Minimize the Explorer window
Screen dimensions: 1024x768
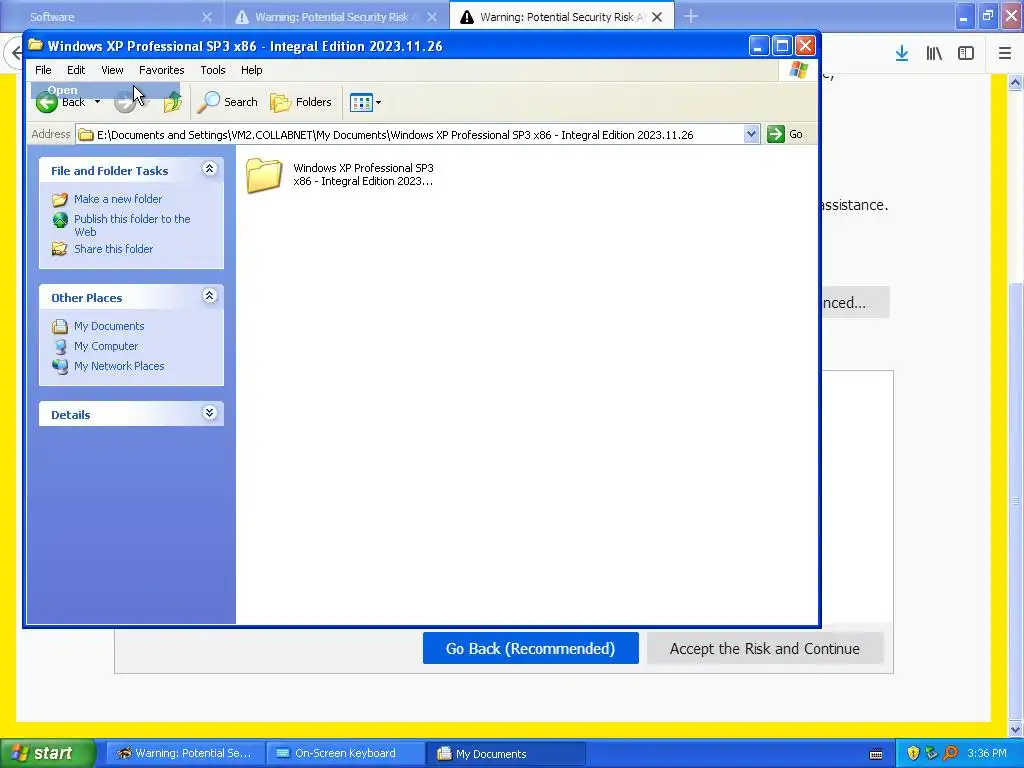point(758,46)
